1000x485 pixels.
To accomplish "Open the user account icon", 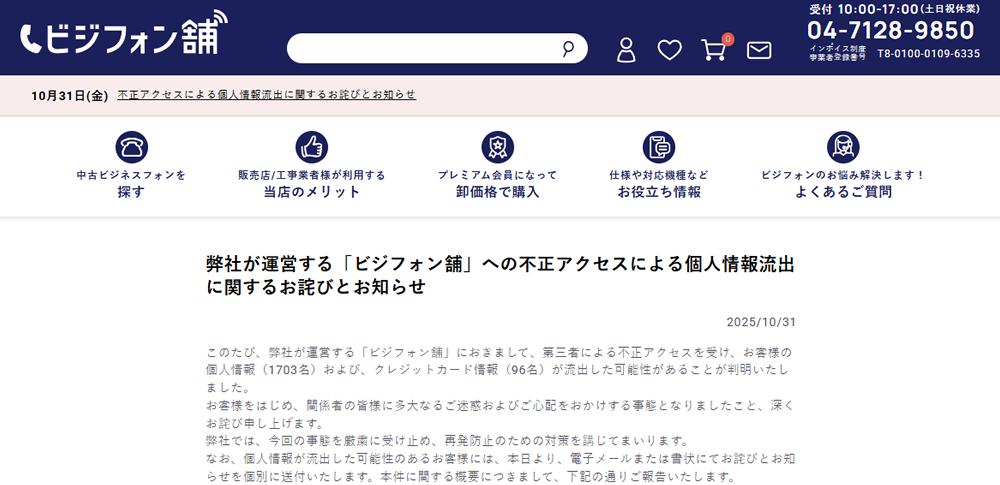I will [x=626, y=50].
